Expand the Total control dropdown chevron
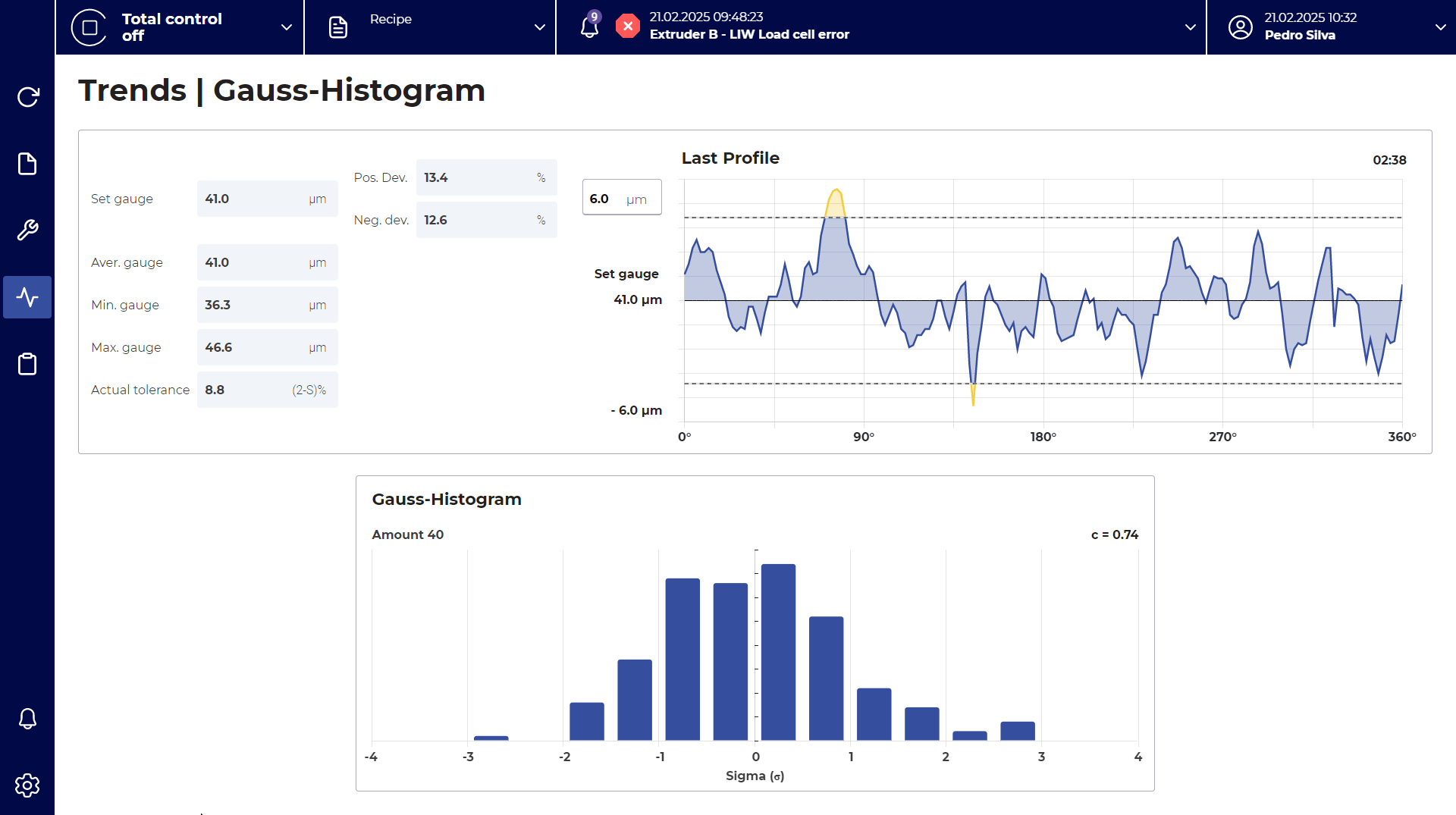The height and width of the screenshot is (815, 1456). [287, 27]
